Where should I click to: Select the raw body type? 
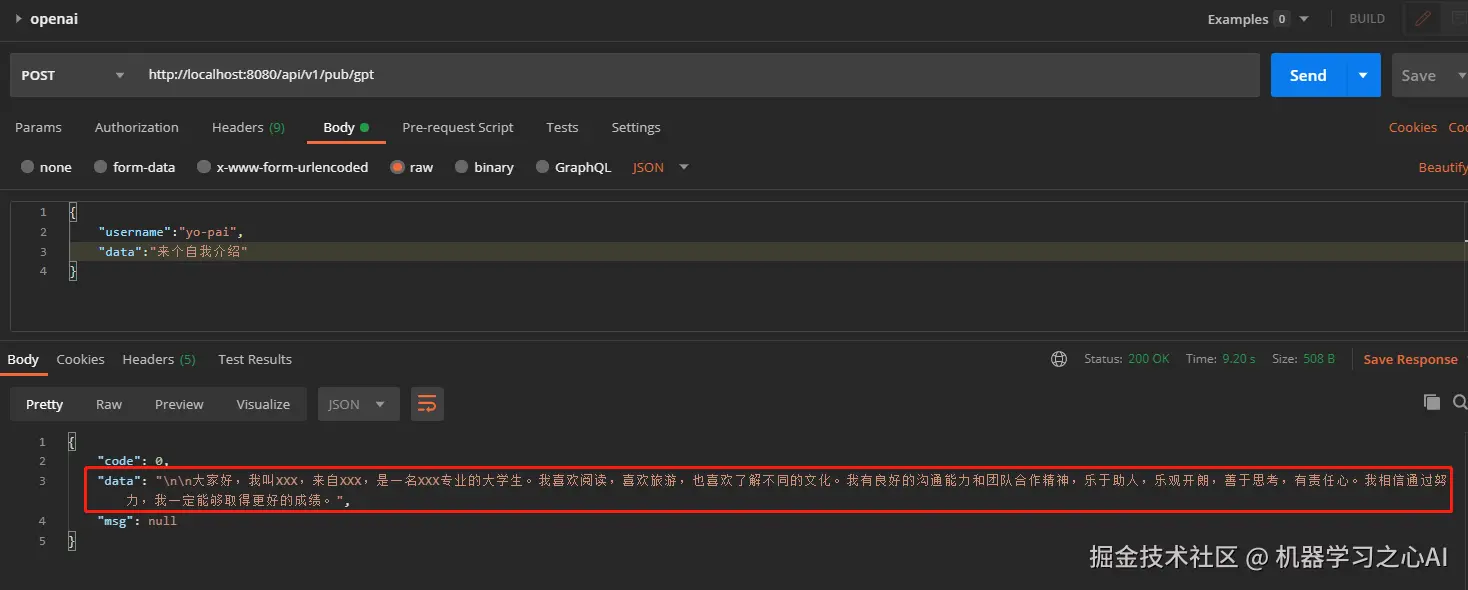[x=412, y=167]
